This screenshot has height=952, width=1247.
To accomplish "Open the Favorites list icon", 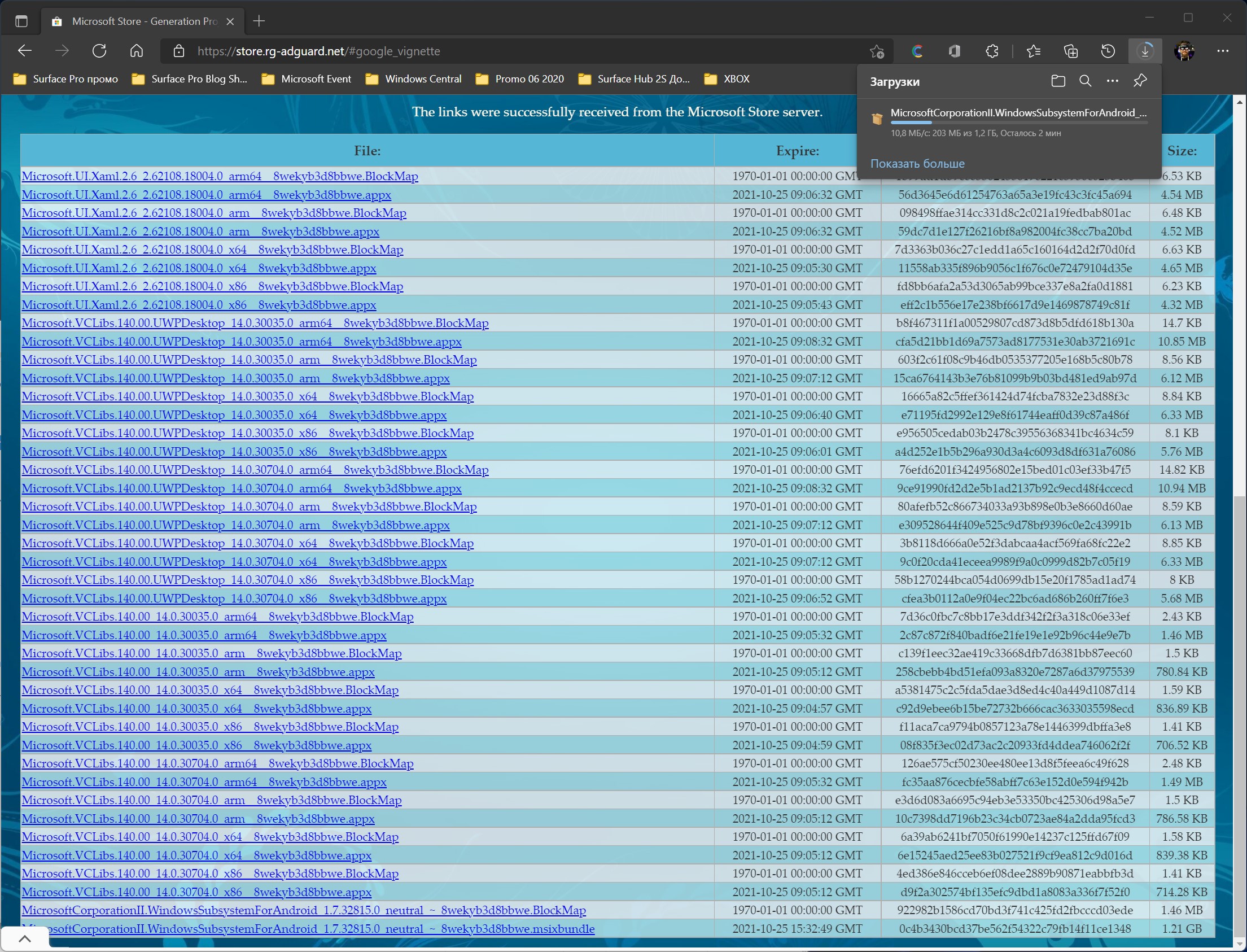I will click(x=1034, y=51).
